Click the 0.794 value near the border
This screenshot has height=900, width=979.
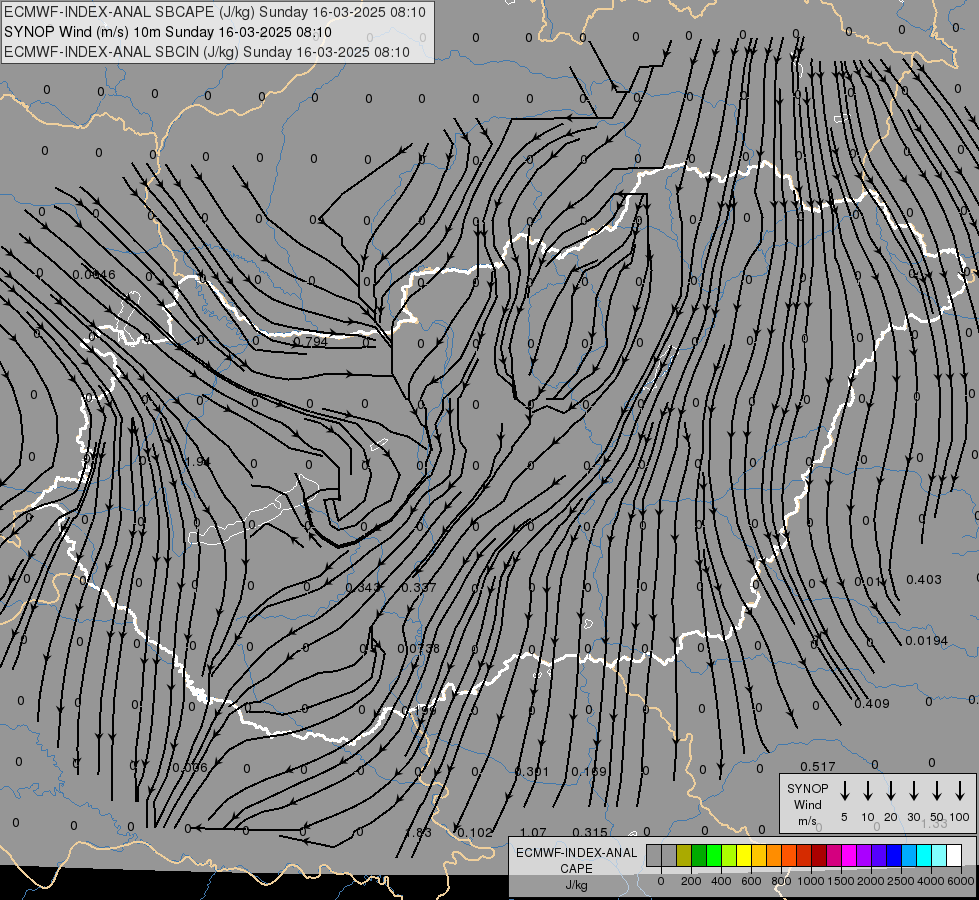tap(310, 341)
